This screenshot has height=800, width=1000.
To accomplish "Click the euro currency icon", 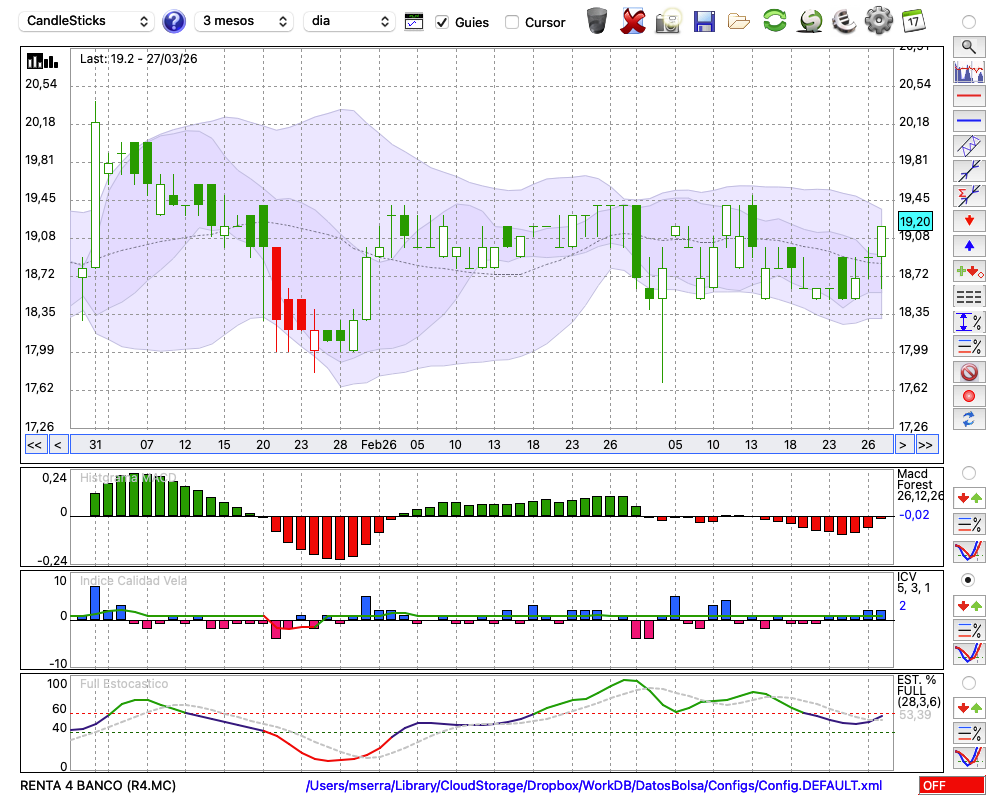I will click(845, 20).
